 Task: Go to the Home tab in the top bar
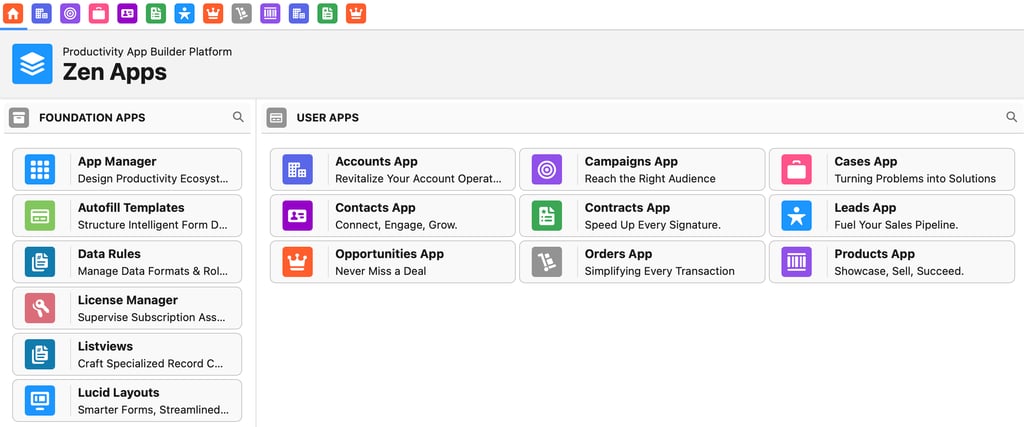14,13
